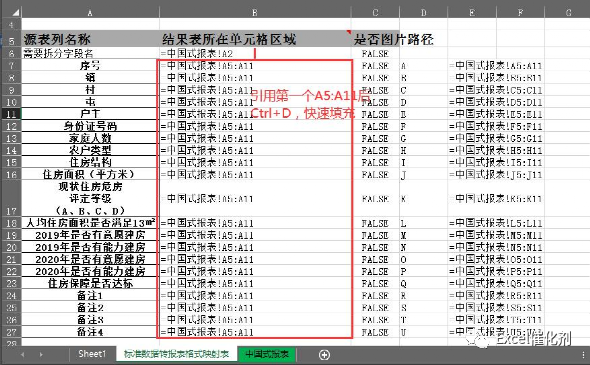Switch to the 中国式报表 sheet tab

click(267, 354)
